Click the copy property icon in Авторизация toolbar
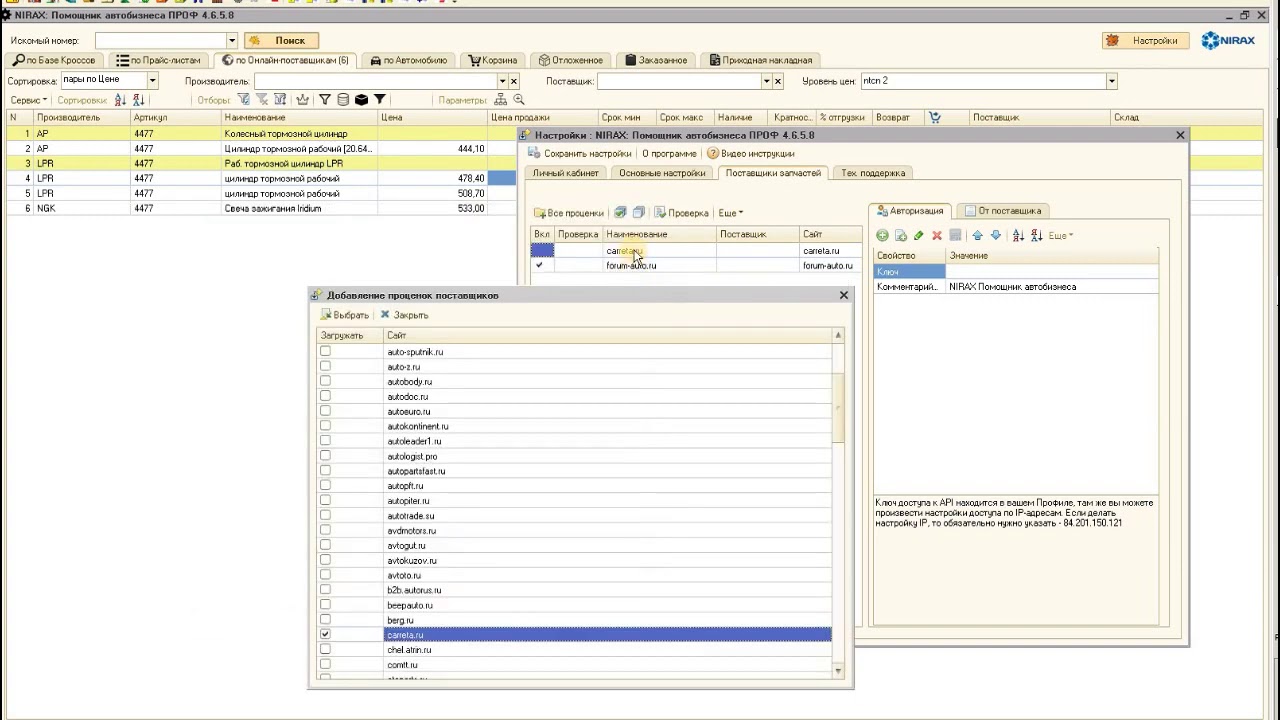The image size is (1280, 720). [x=900, y=236]
